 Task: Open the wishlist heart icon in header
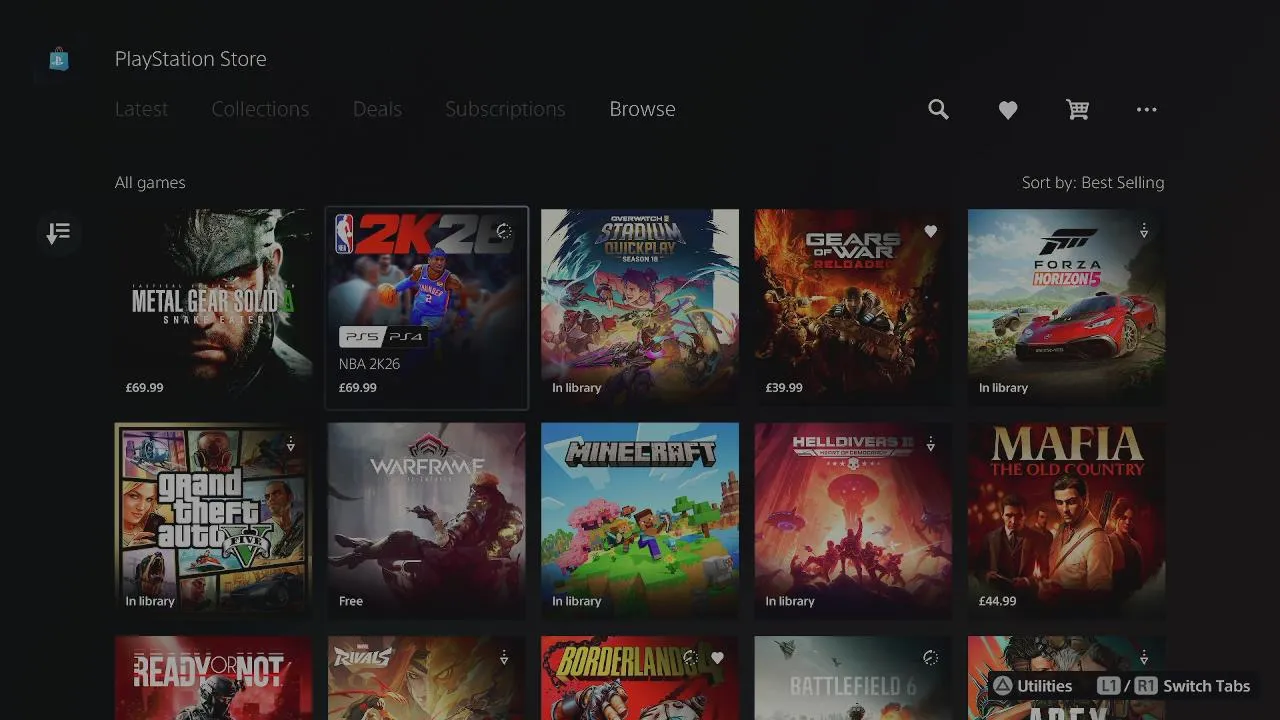(1008, 110)
